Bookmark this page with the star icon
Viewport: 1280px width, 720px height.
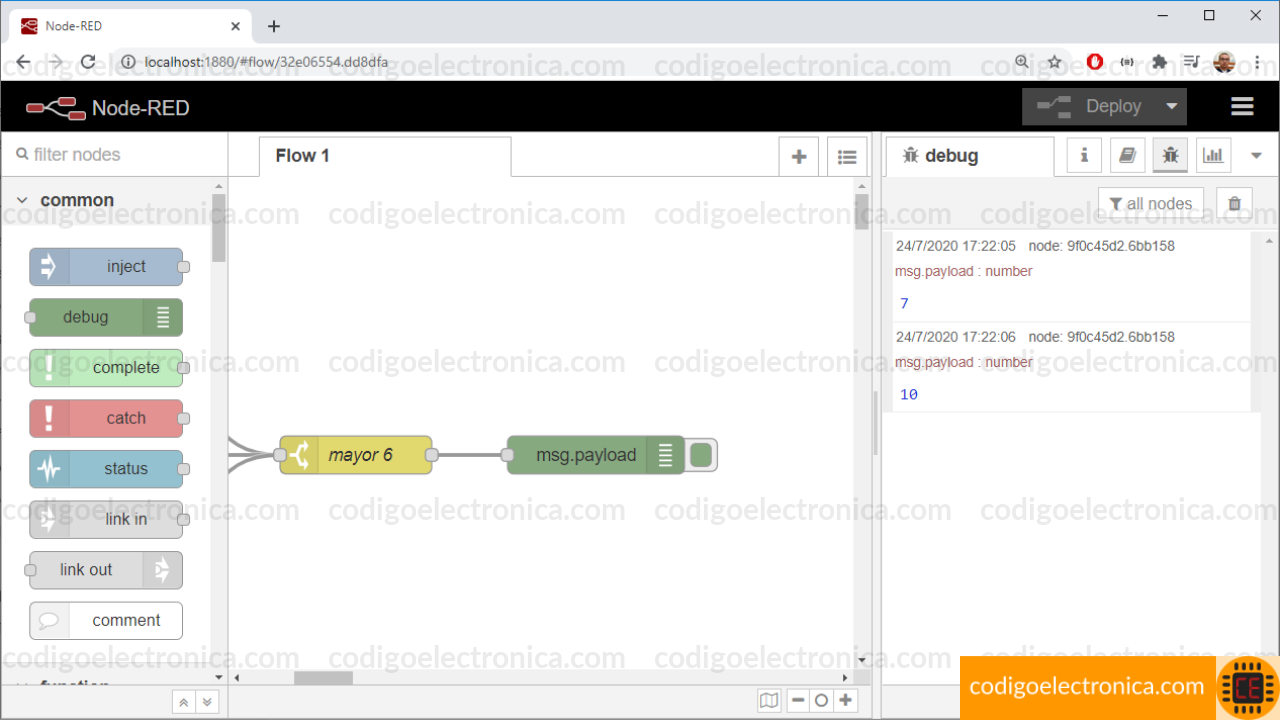pyautogui.click(x=1054, y=62)
